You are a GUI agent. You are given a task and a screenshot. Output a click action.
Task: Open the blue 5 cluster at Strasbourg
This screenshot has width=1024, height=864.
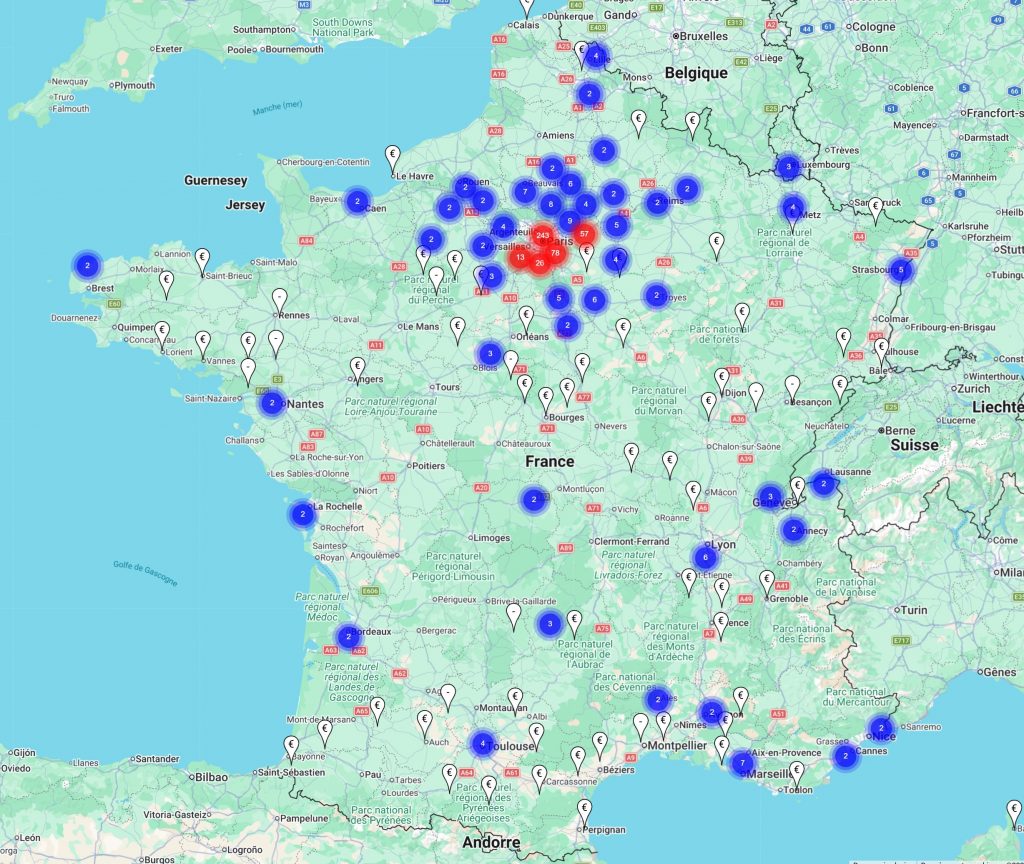pos(901,270)
